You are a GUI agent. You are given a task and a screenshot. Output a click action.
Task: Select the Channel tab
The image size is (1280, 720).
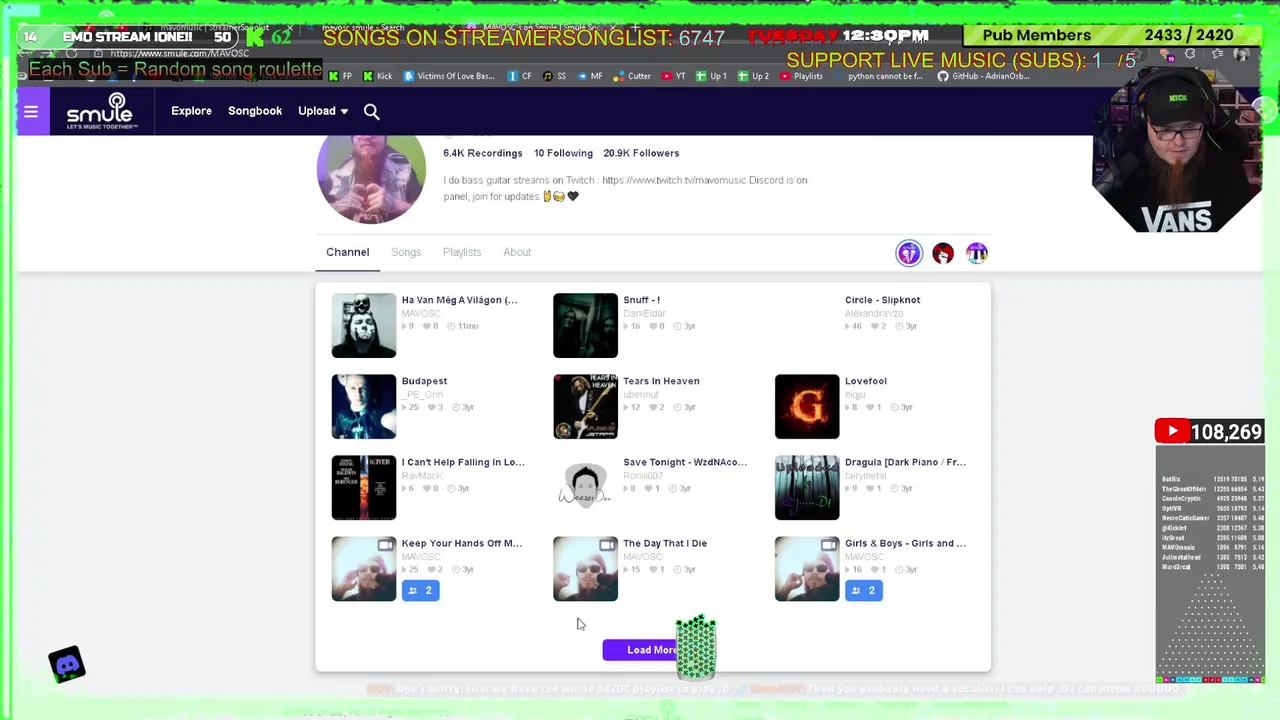[x=347, y=252]
